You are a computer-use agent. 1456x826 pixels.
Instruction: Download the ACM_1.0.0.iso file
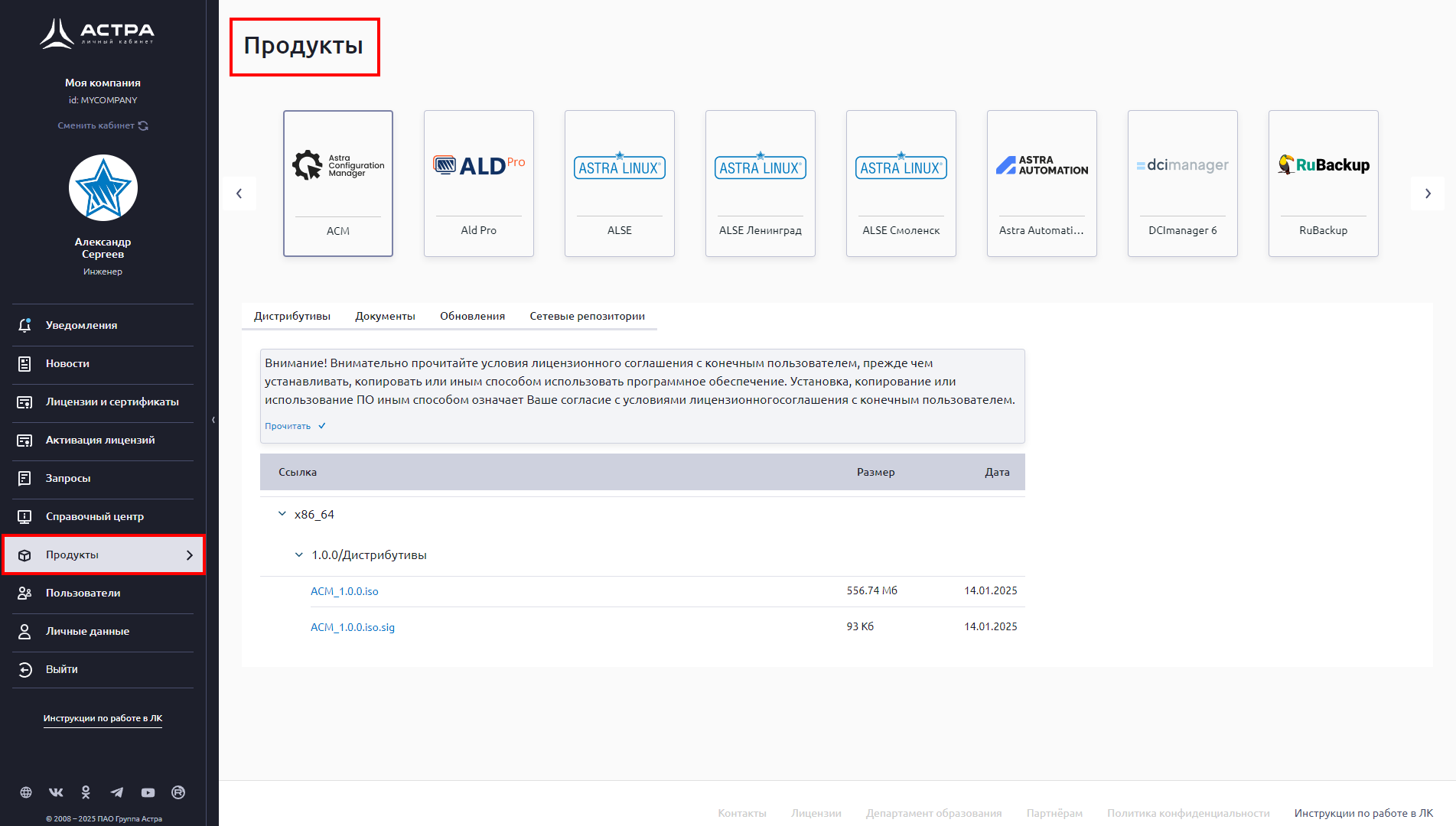344,591
